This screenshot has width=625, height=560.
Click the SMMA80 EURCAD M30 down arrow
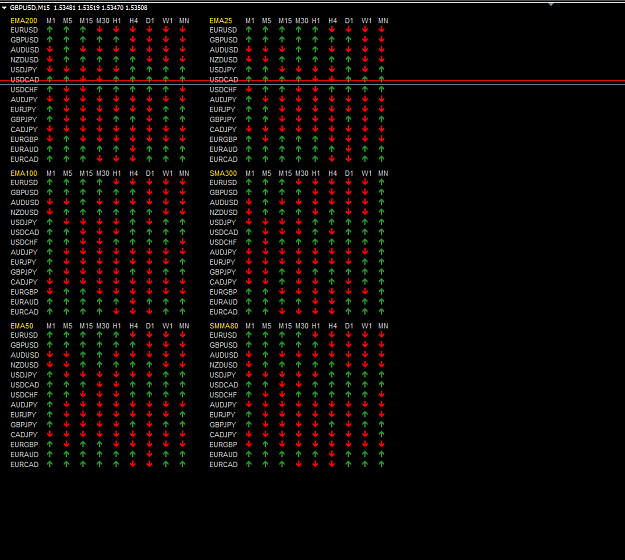click(x=299, y=464)
